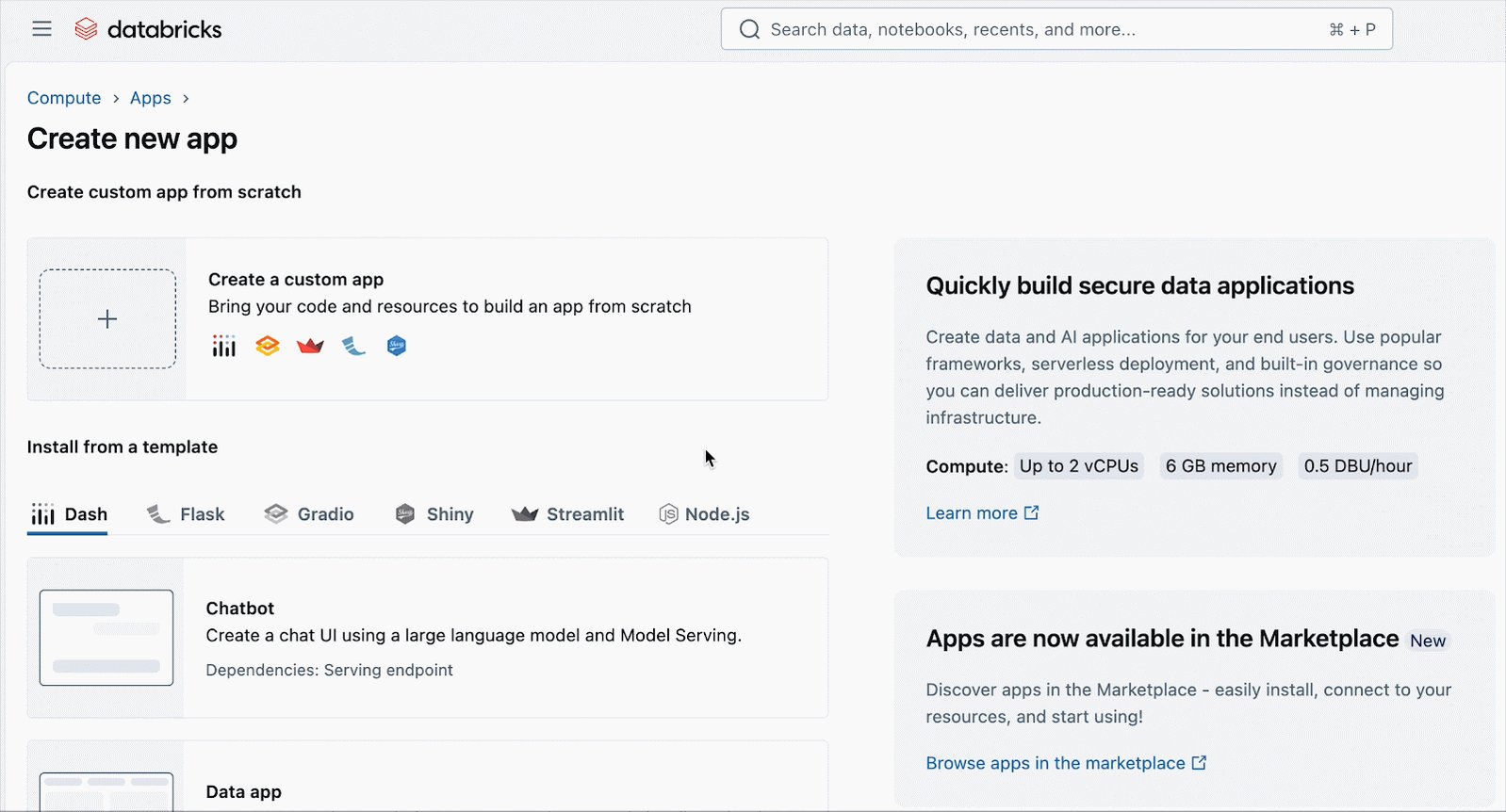The image size is (1506, 812).
Task: Click the 0.5 DBU/hour tag
Action: [1358, 466]
